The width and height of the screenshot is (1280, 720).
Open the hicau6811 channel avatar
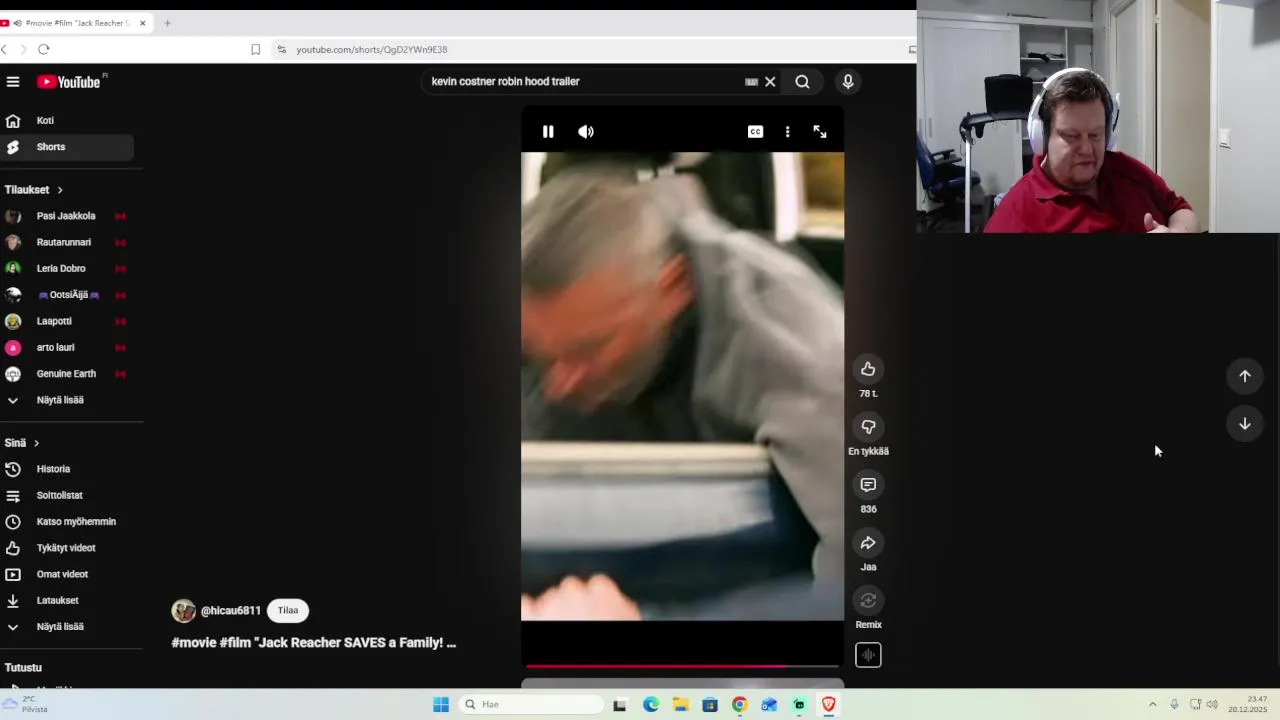tap(184, 611)
